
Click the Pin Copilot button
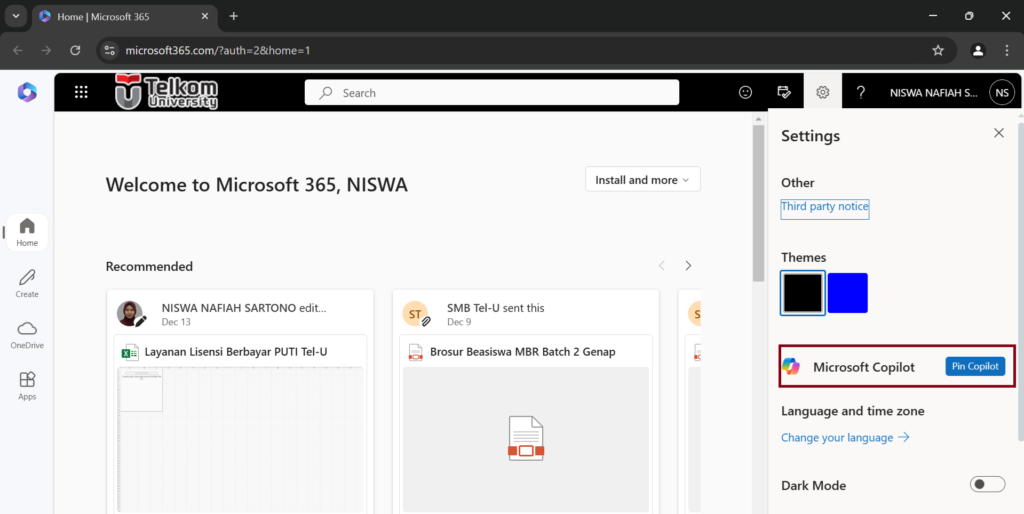tap(974, 367)
